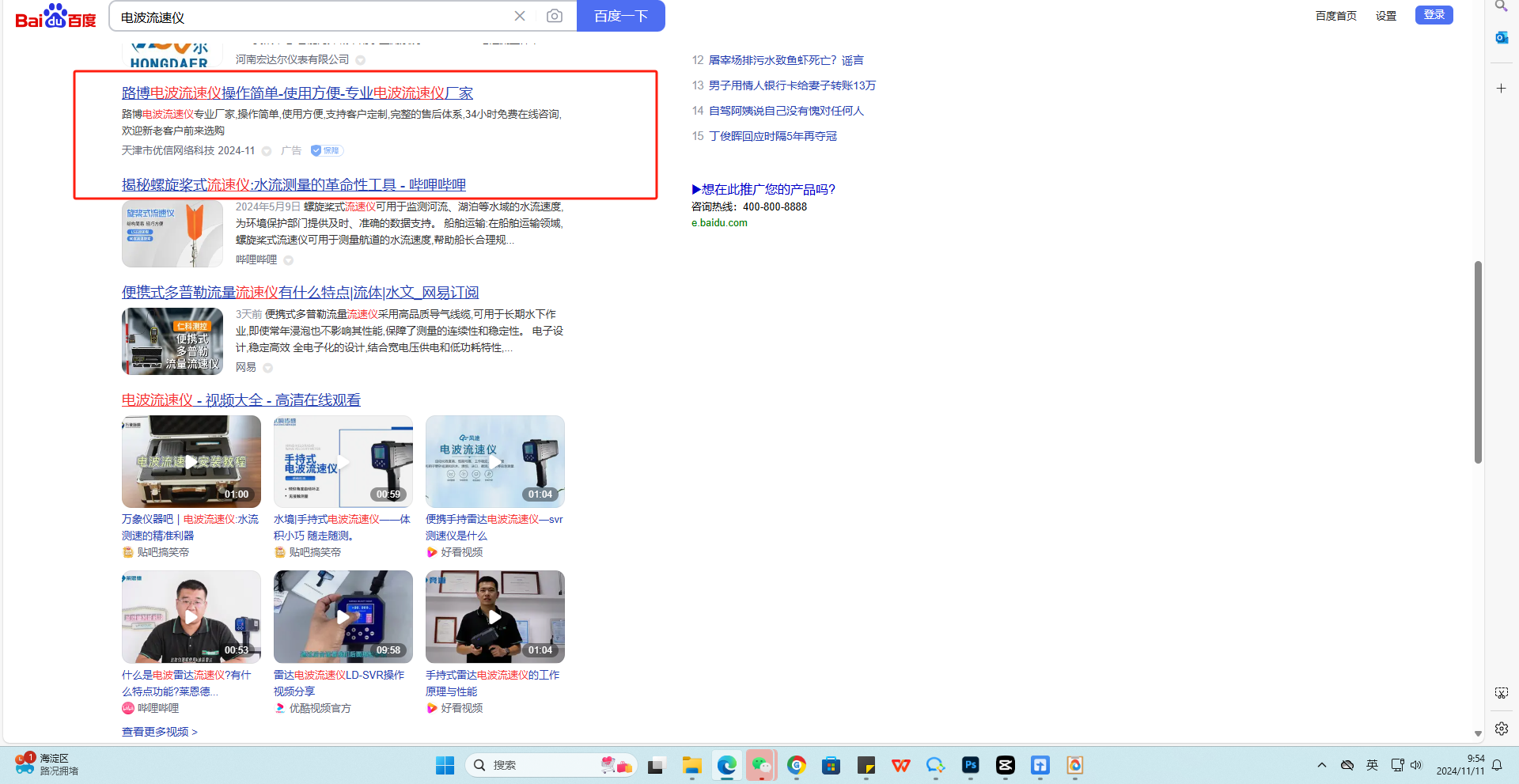This screenshot has width=1519, height=784.
Task: Open Edge sidebar settings gear
Action: click(x=1501, y=729)
